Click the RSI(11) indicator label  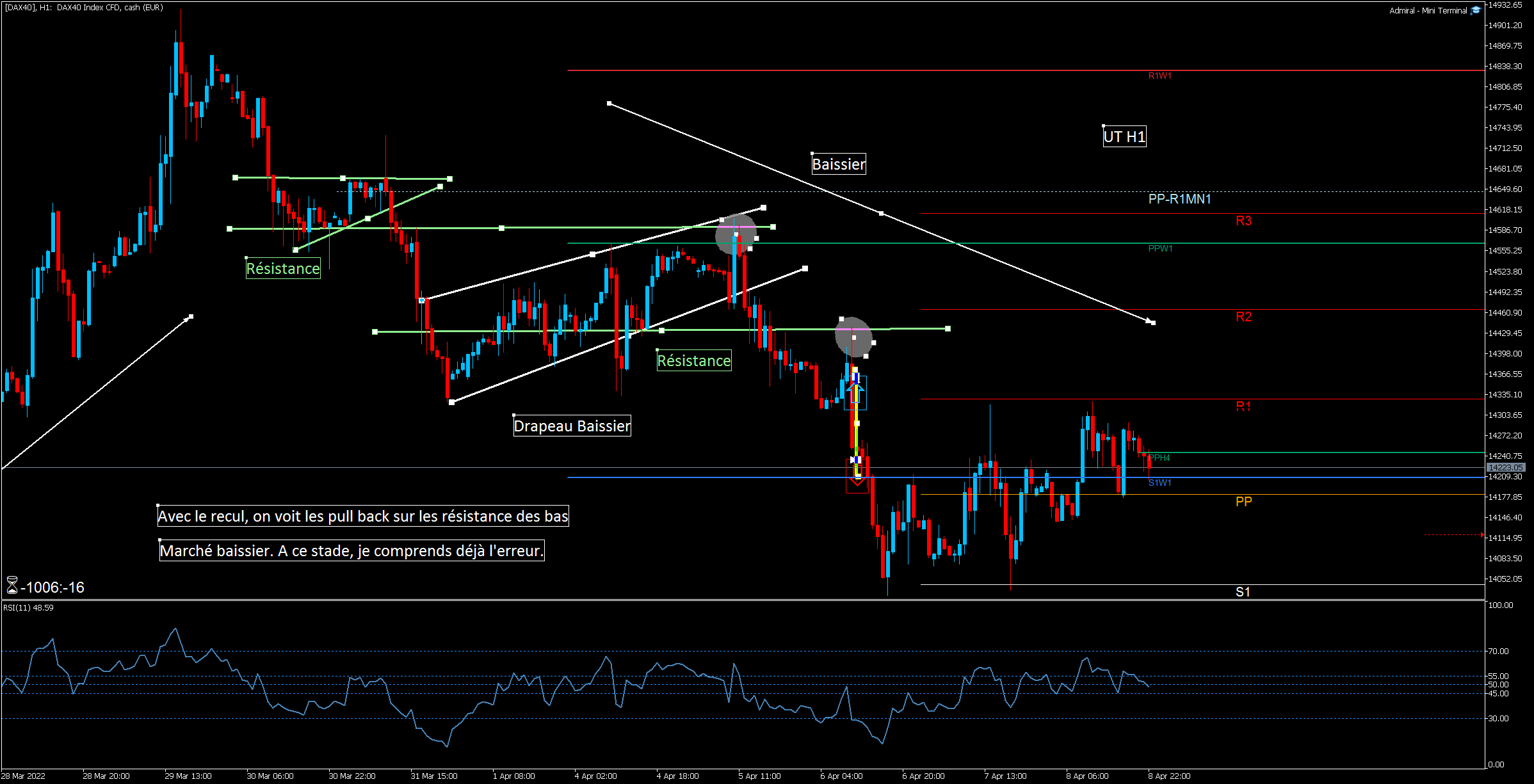coord(28,607)
